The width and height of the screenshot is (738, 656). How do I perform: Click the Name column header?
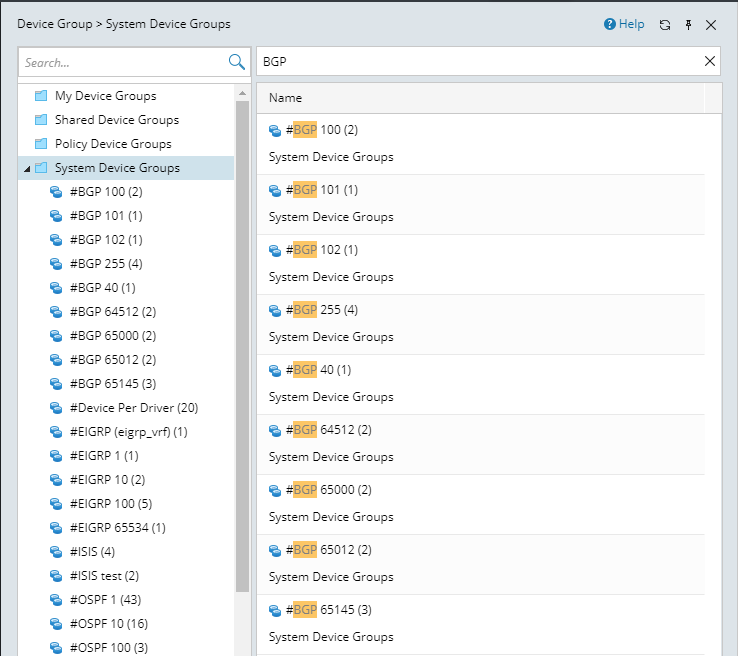(x=286, y=98)
